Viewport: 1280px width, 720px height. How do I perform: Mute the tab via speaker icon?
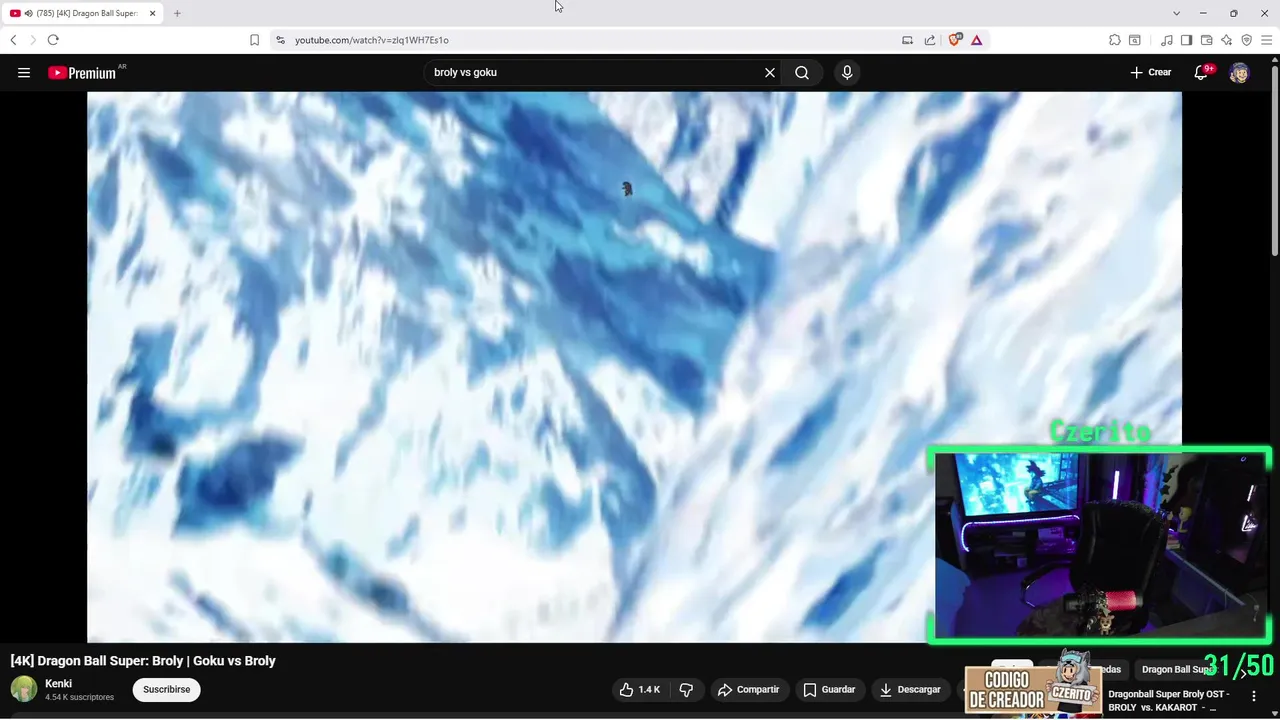pyautogui.click(x=28, y=13)
